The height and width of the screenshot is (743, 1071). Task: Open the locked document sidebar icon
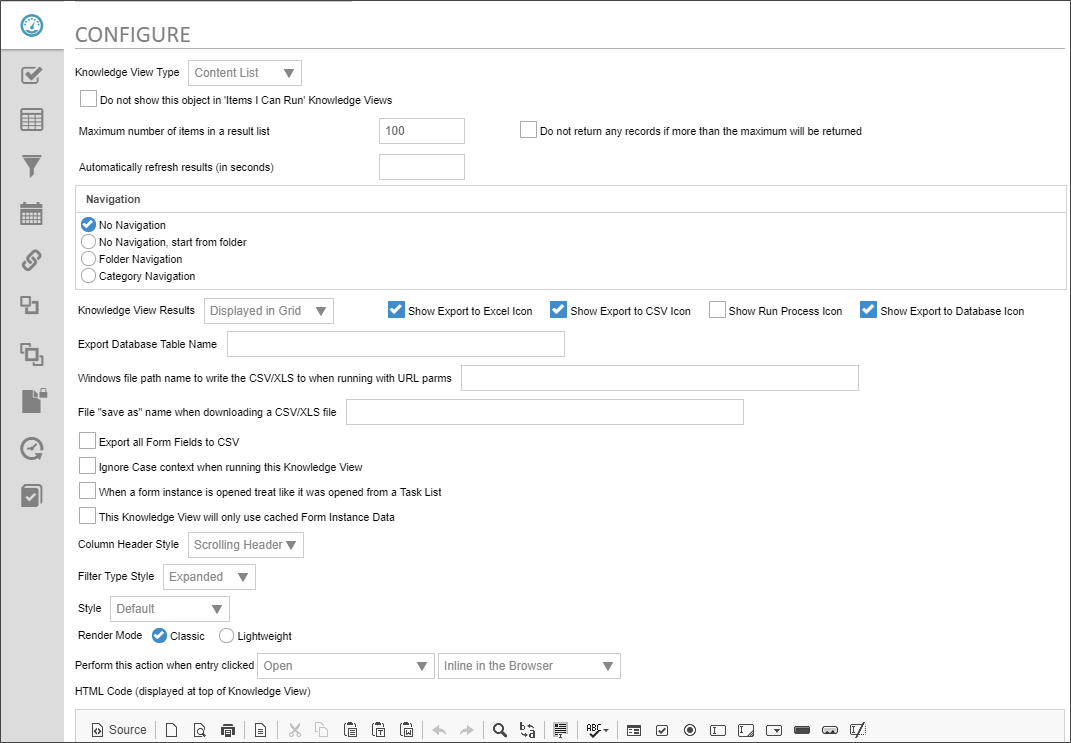(x=32, y=401)
